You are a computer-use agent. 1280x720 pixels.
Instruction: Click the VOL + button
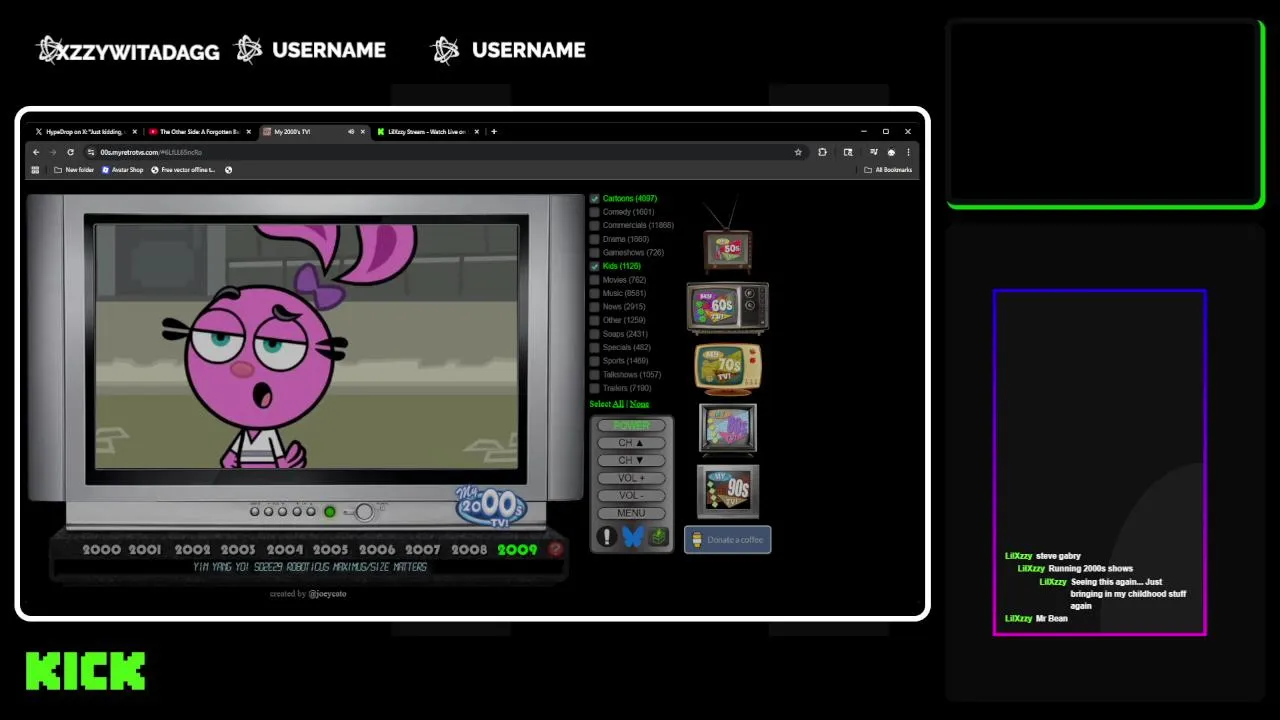tap(631, 478)
